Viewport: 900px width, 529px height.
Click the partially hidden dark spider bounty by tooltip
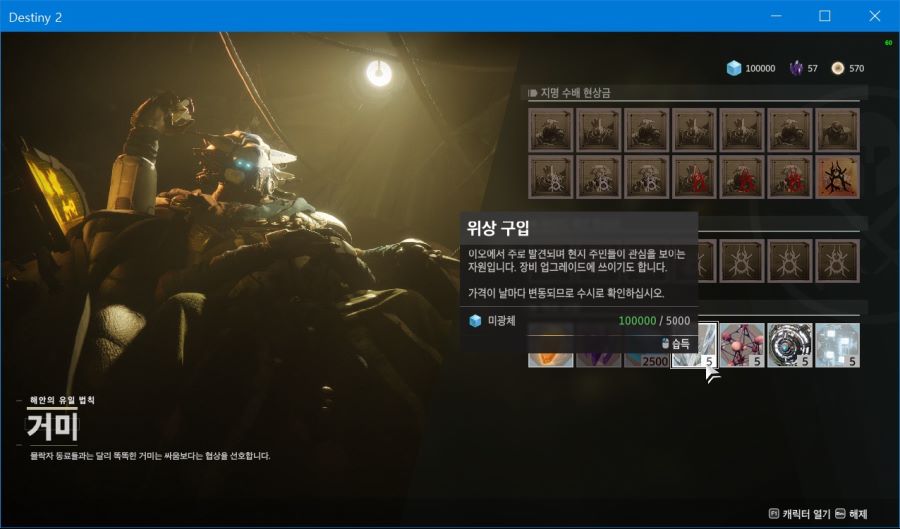[x=707, y=261]
